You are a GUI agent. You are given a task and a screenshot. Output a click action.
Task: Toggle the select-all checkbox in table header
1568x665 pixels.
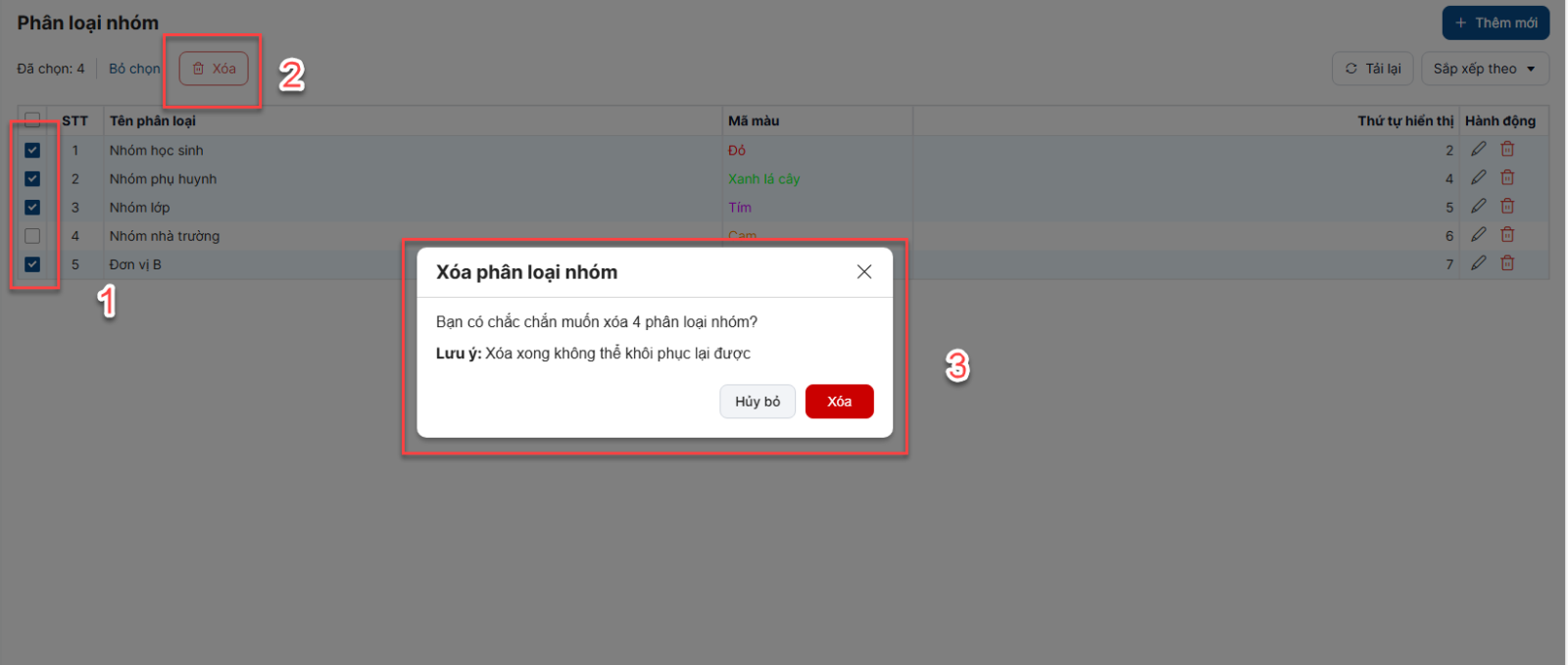32,120
